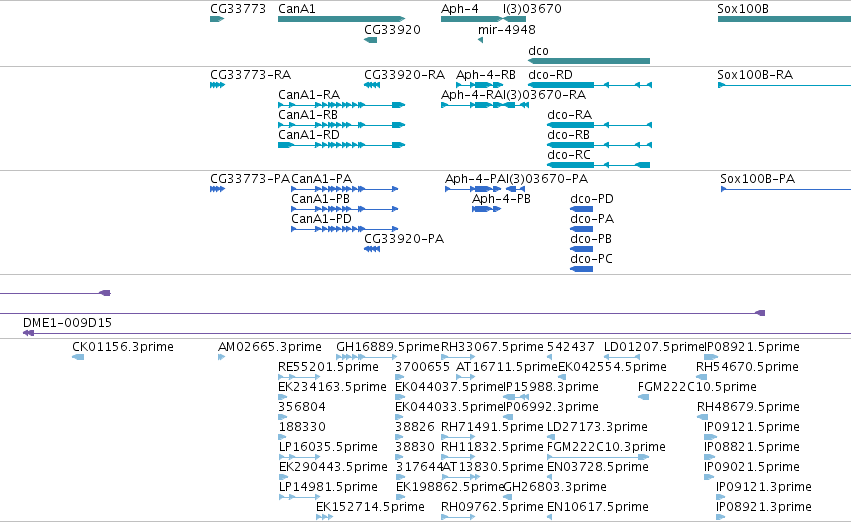Select EST GH26803.3prime
851x522 pixels.
tap(555, 487)
